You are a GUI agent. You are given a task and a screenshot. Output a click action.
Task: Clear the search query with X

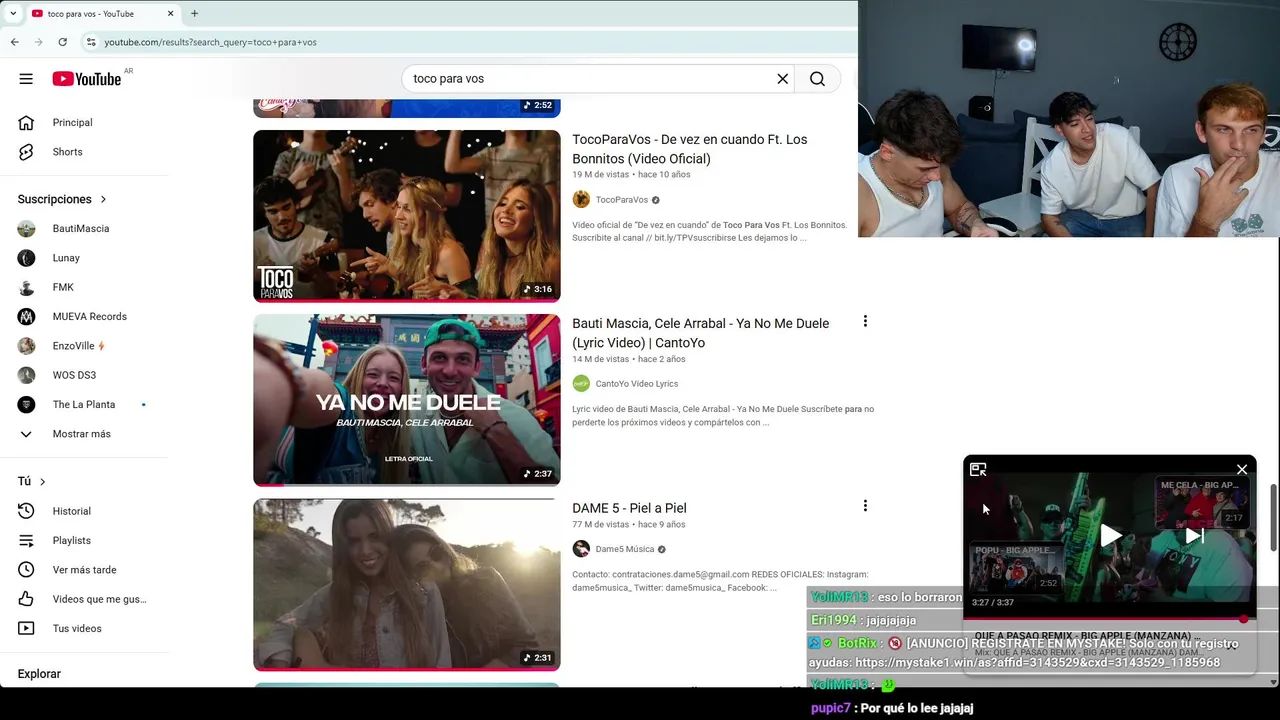[x=783, y=79]
